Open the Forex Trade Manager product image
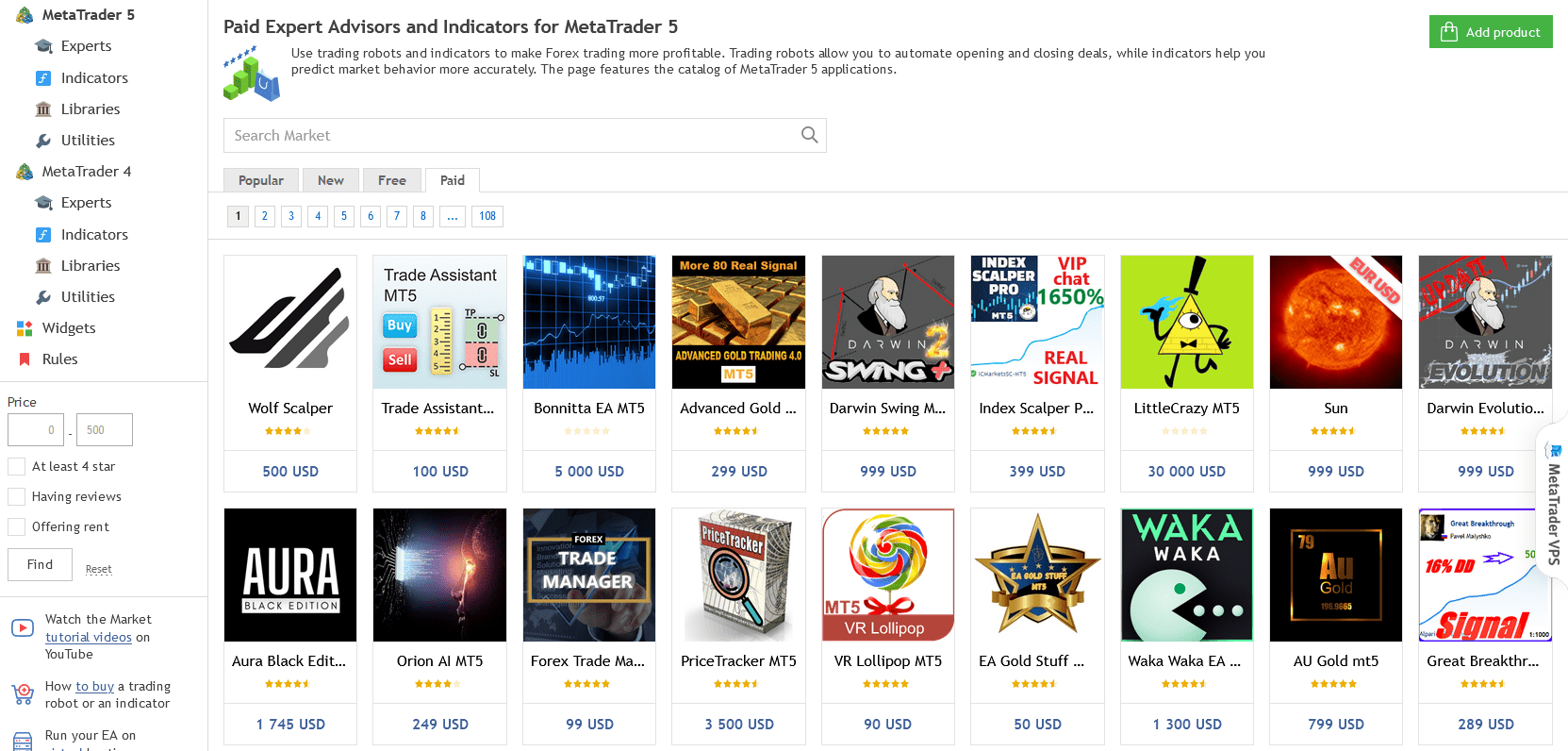 coord(589,575)
